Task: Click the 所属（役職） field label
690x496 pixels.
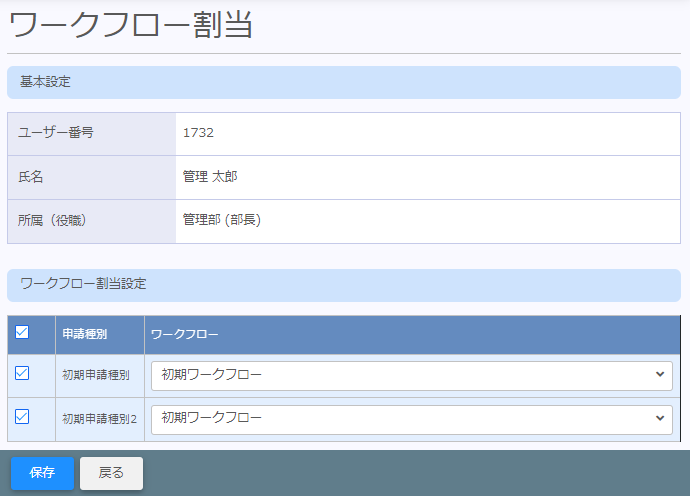Action: 53,220
